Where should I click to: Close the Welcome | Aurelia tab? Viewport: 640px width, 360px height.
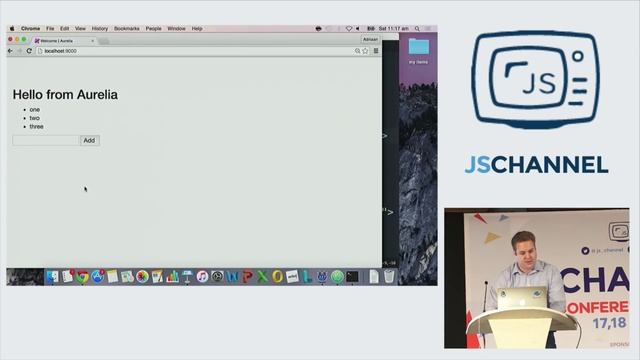click(x=93, y=41)
